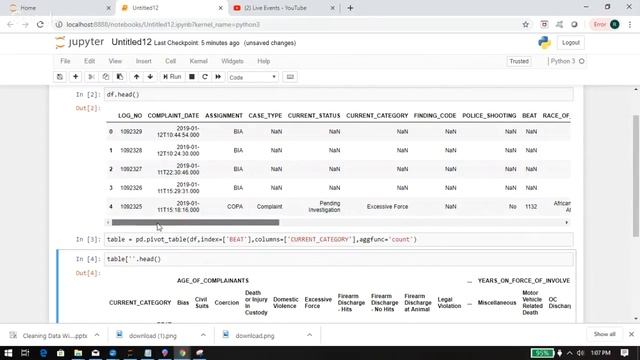Run the selected cell
The width and height of the screenshot is (640, 360).
pos(172,77)
